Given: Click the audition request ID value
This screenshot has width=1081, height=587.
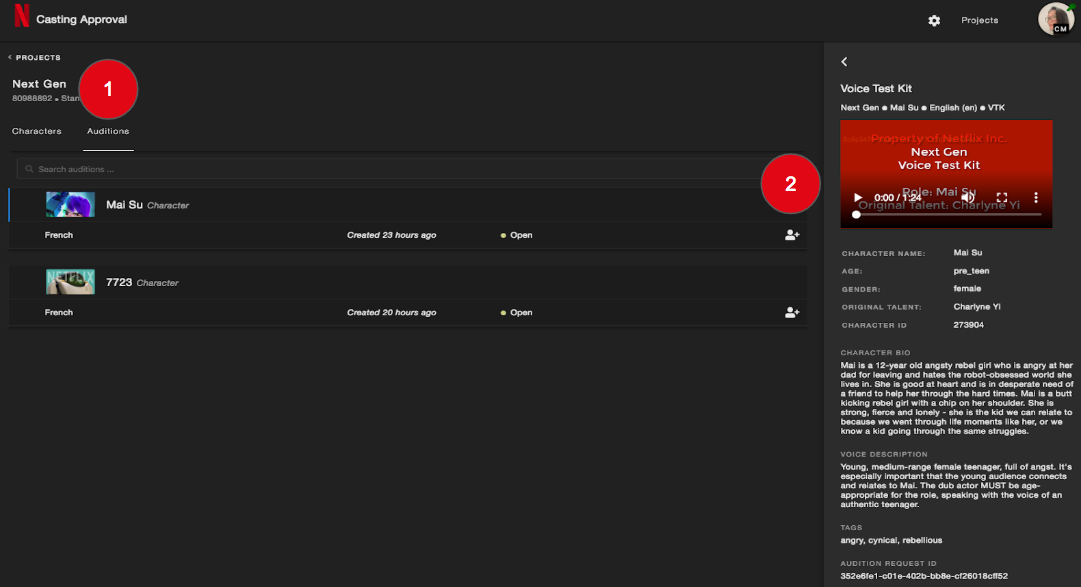Looking at the screenshot, I should pos(924,576).
